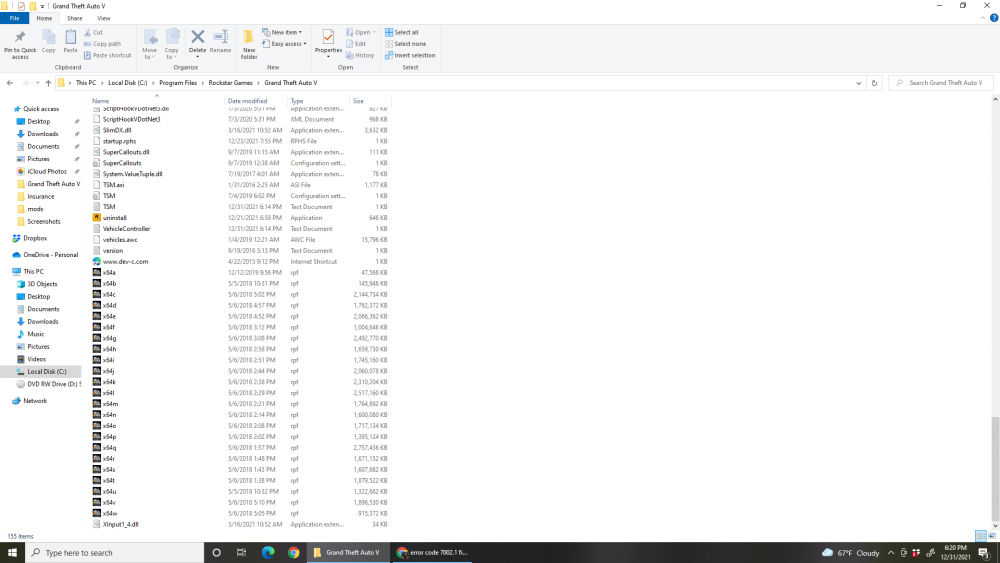Switch to the Share ribbon tab

click(x=75, y=18)
